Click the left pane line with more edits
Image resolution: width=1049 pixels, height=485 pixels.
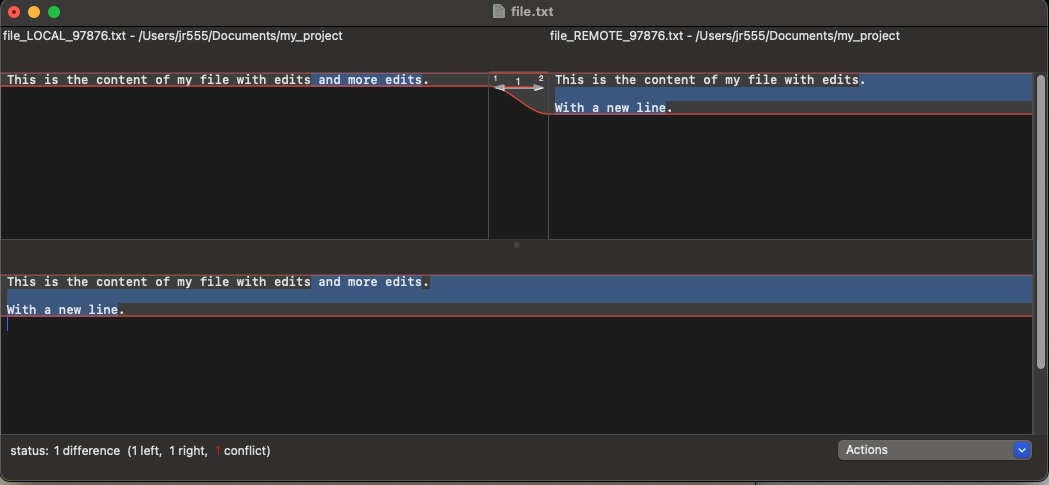point(217,80)
